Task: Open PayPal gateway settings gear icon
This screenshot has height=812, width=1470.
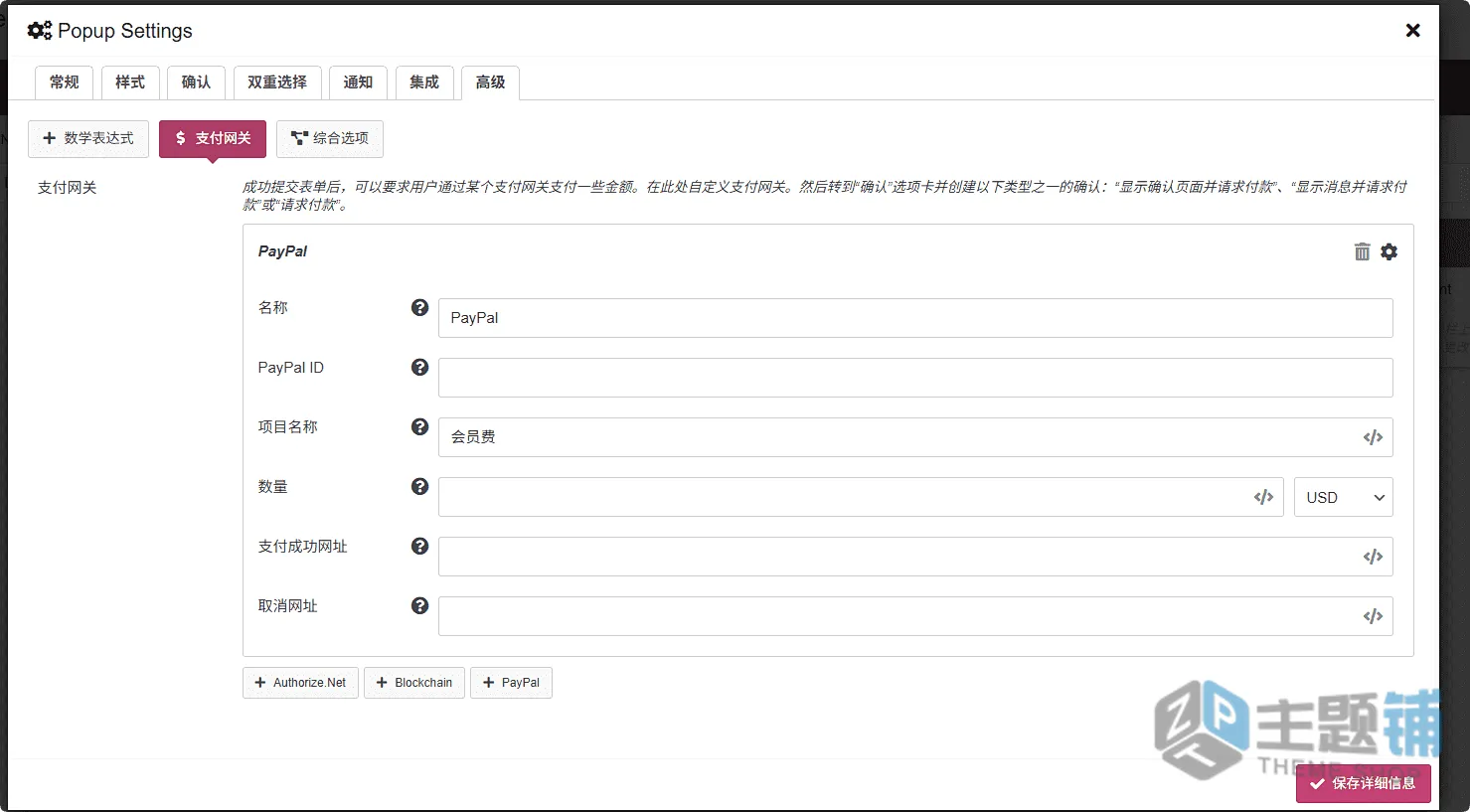Action: [x=1388, y=251]
